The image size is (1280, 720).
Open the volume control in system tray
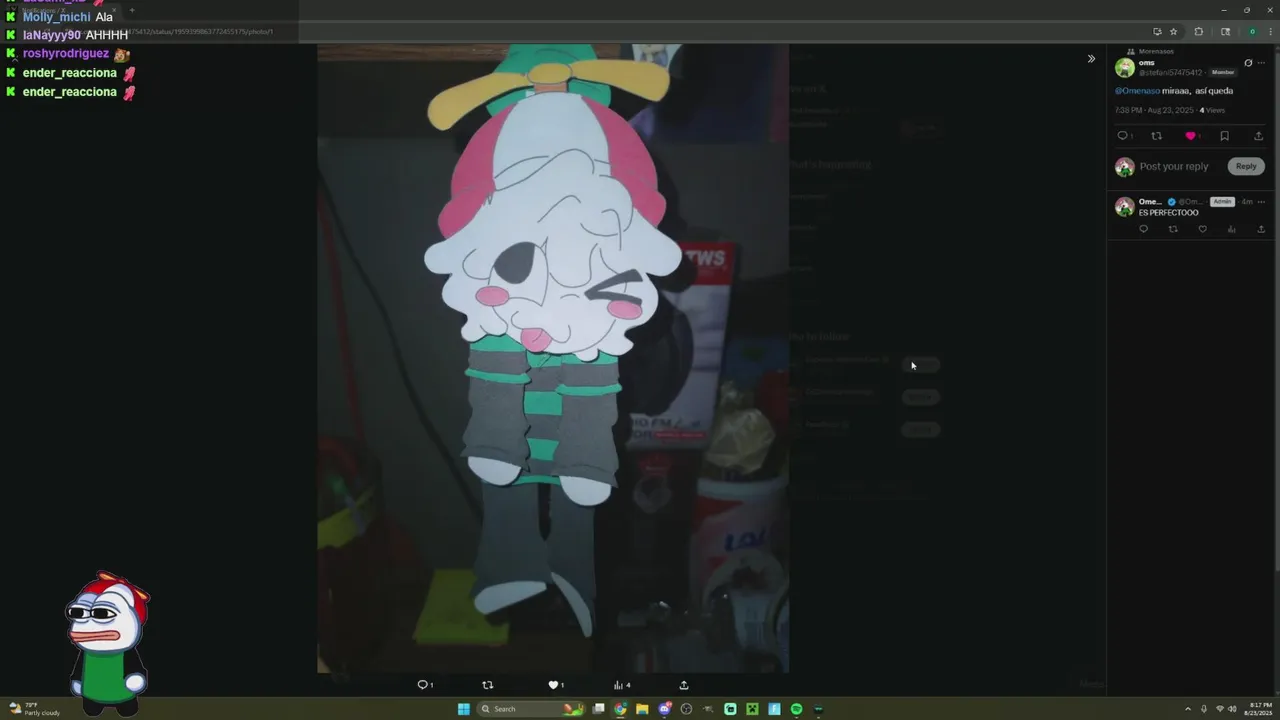1232,709
